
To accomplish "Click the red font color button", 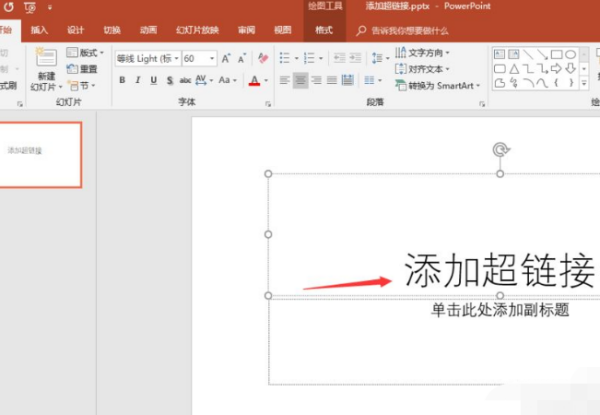I will (254, 80).
